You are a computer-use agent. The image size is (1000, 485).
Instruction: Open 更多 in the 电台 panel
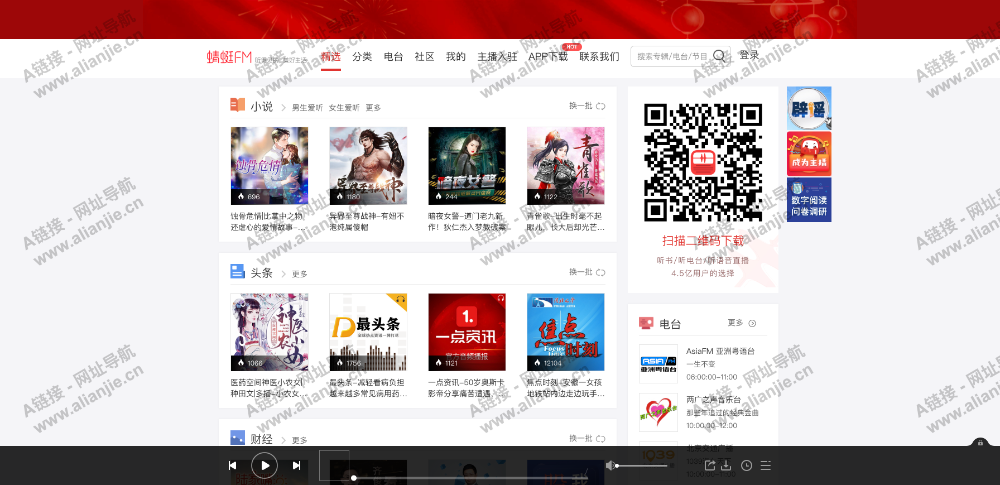click(741, 323)
